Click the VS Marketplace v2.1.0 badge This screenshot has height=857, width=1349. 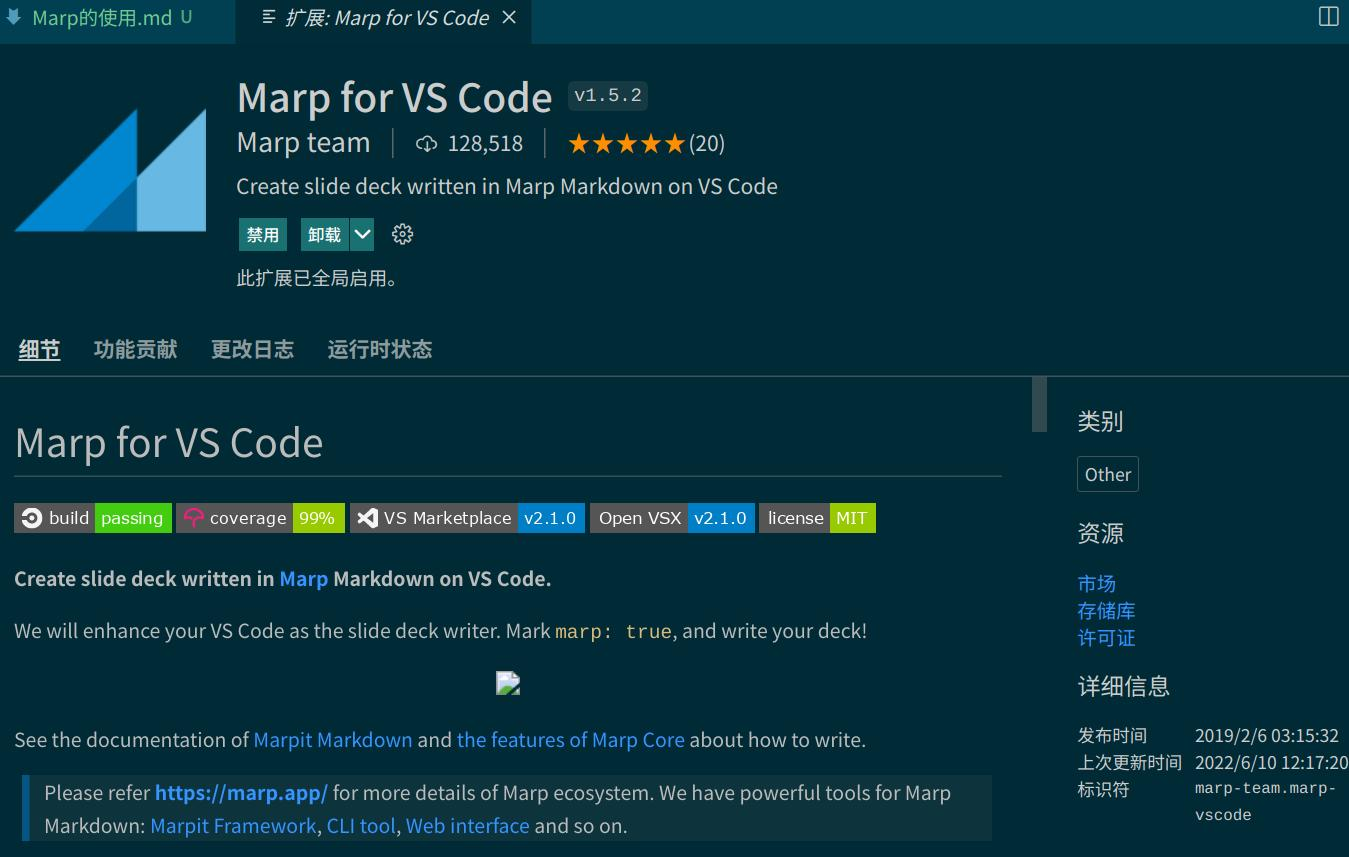tap(467, 518)
